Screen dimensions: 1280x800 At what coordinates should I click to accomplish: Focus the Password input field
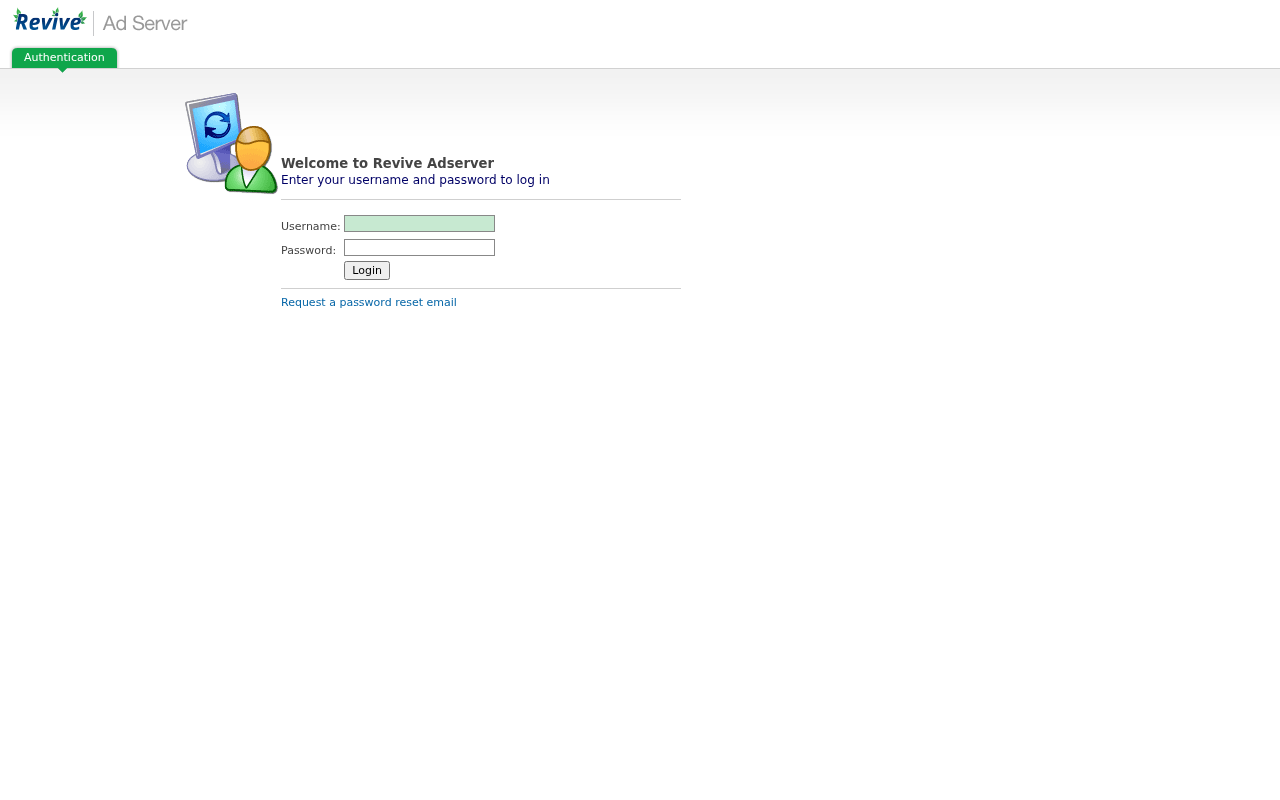419,248
